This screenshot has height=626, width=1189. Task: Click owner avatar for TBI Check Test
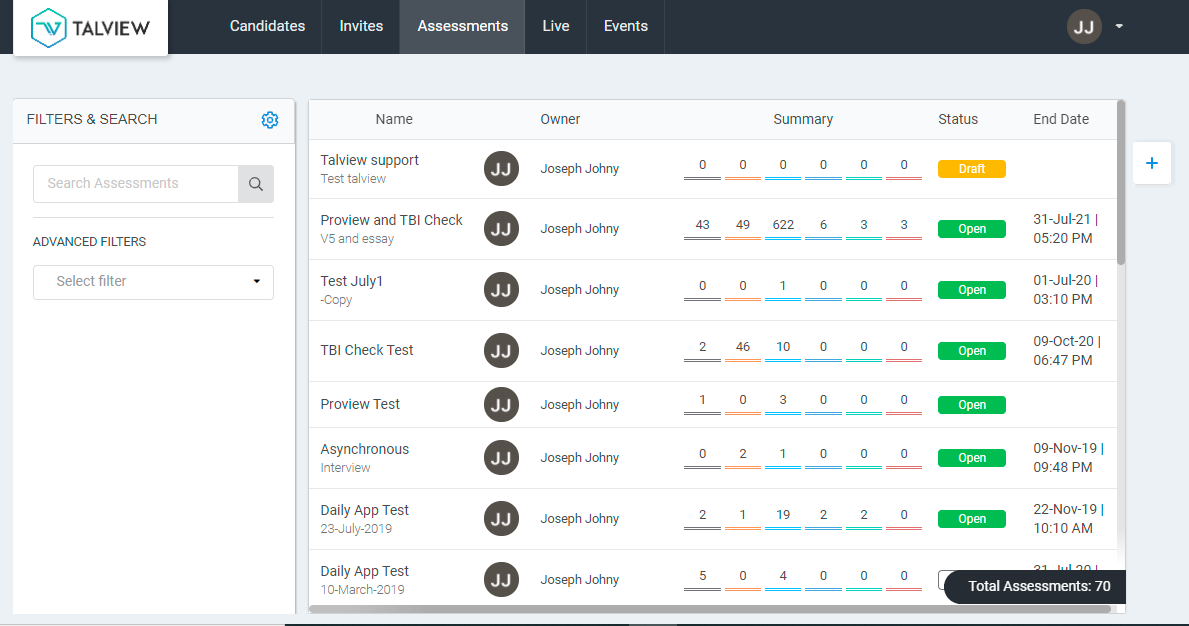[x=501, y=351]
